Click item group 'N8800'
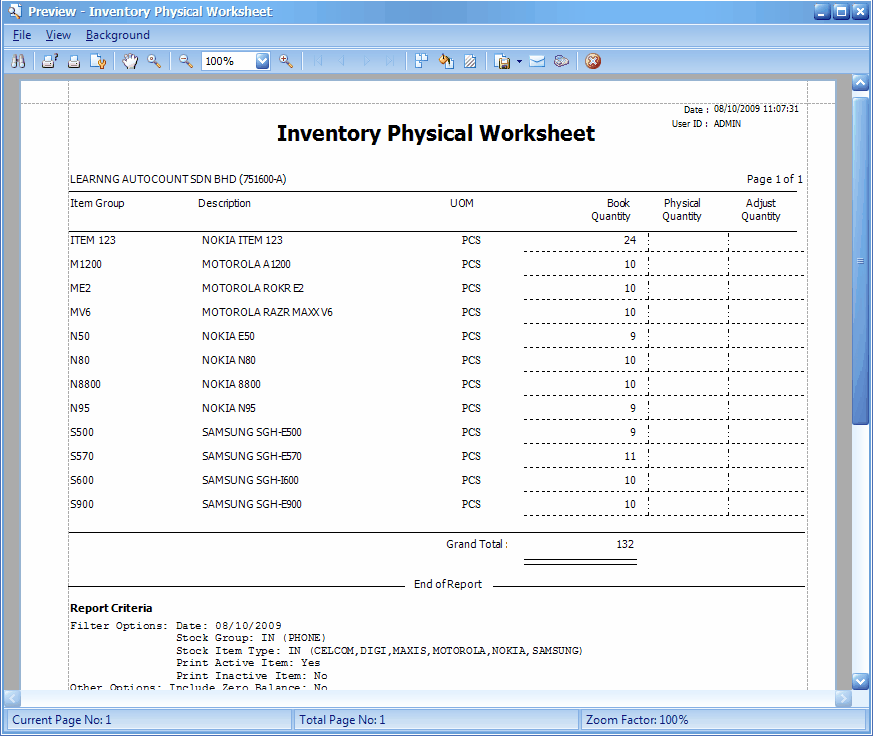Image resolution: width=873 pixels, height=736 pixels. pos(85,384)
